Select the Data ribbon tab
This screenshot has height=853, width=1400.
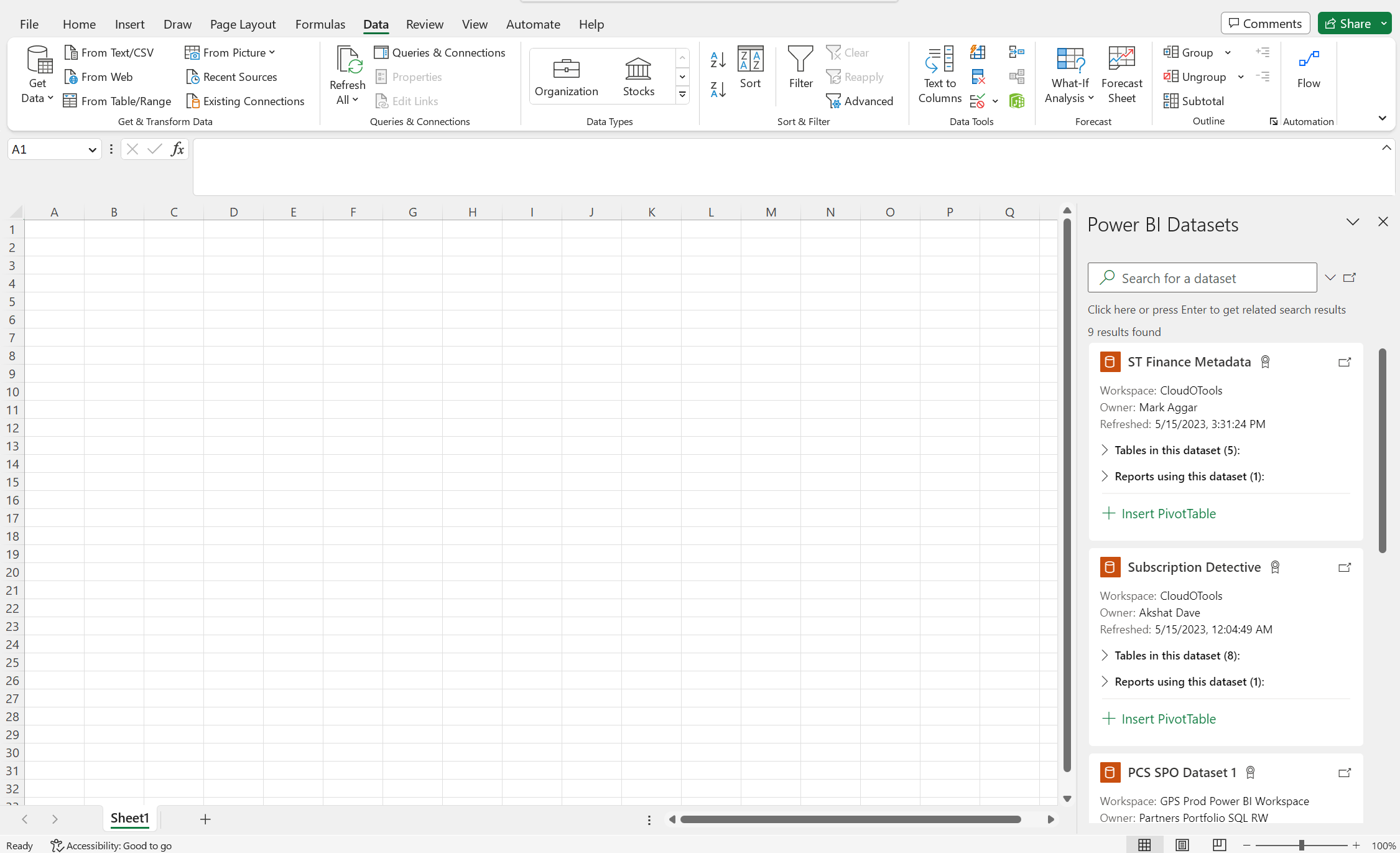pyautogui.click(x=374, y=24)
